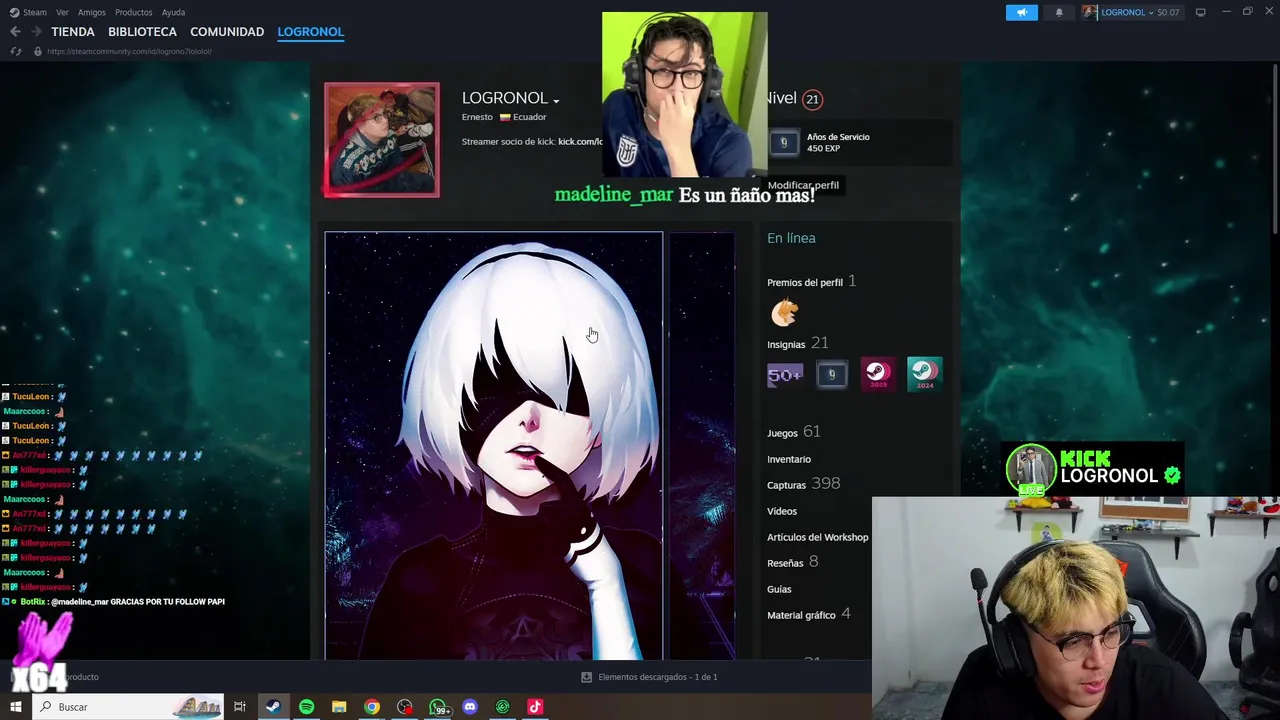Click the 50+ games collector badge

[785, 374]
